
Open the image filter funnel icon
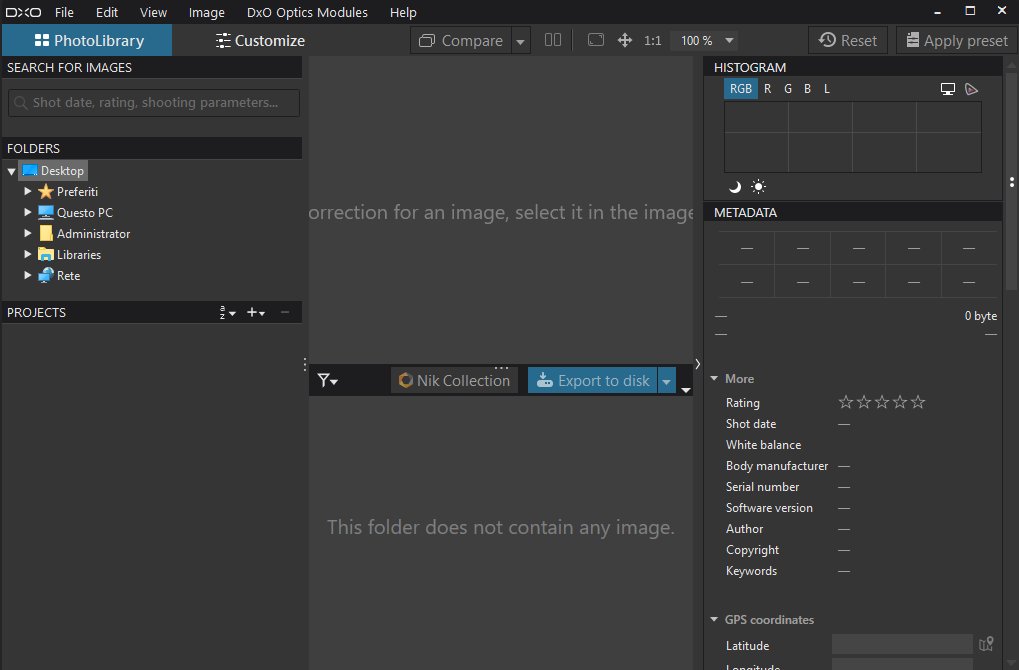pyautogui.click(x=327, y=380)
